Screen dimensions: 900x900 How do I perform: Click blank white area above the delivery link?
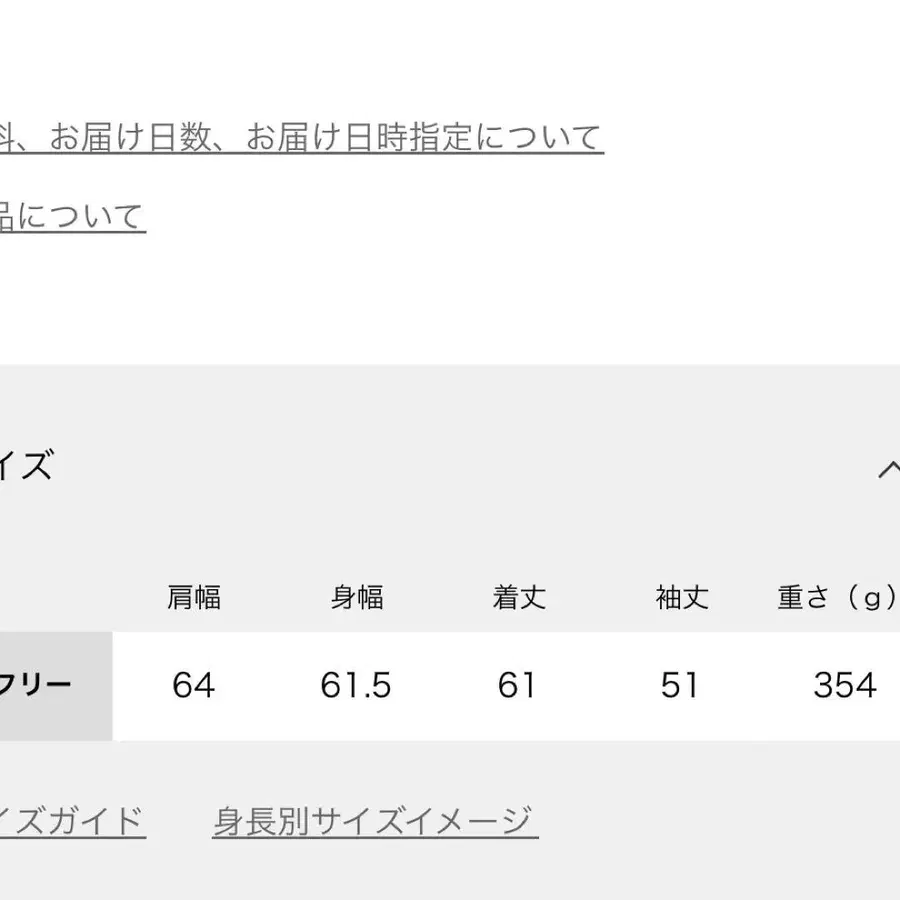tap(450, 50)
